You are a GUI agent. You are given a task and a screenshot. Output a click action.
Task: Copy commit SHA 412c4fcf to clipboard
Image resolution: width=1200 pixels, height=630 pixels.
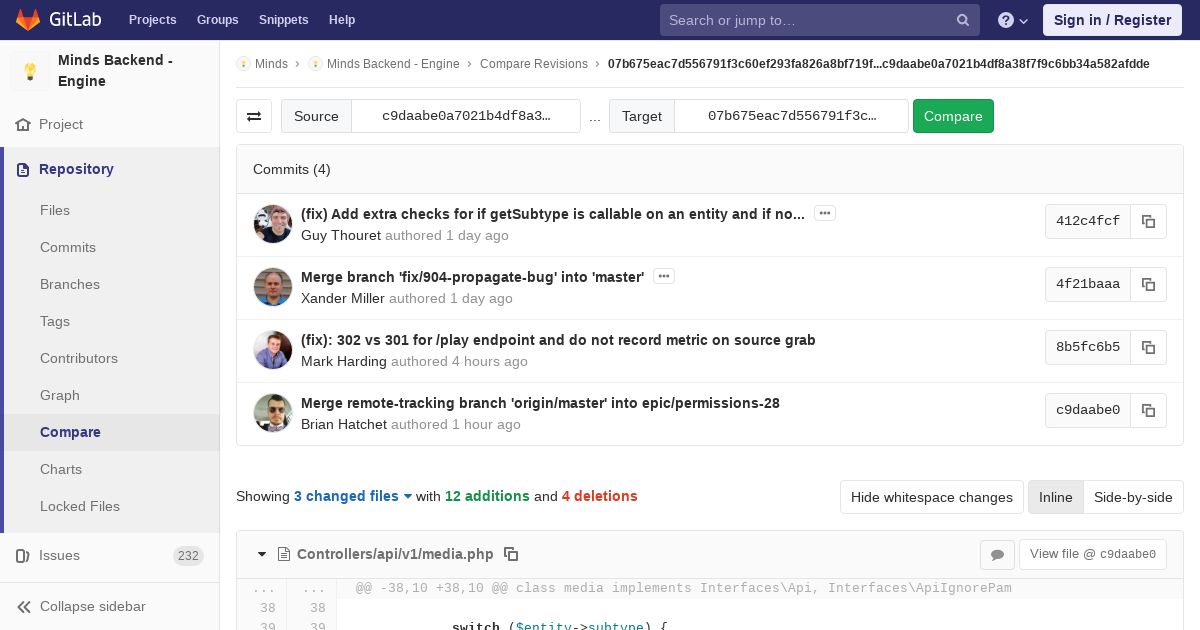coord(1148,222)
